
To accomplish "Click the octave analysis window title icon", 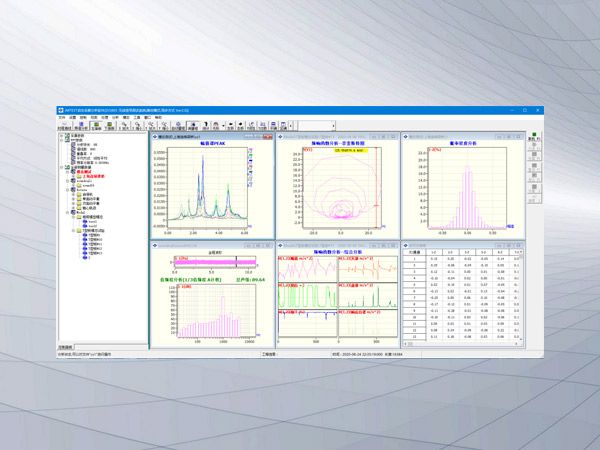I will coord(154,244).
